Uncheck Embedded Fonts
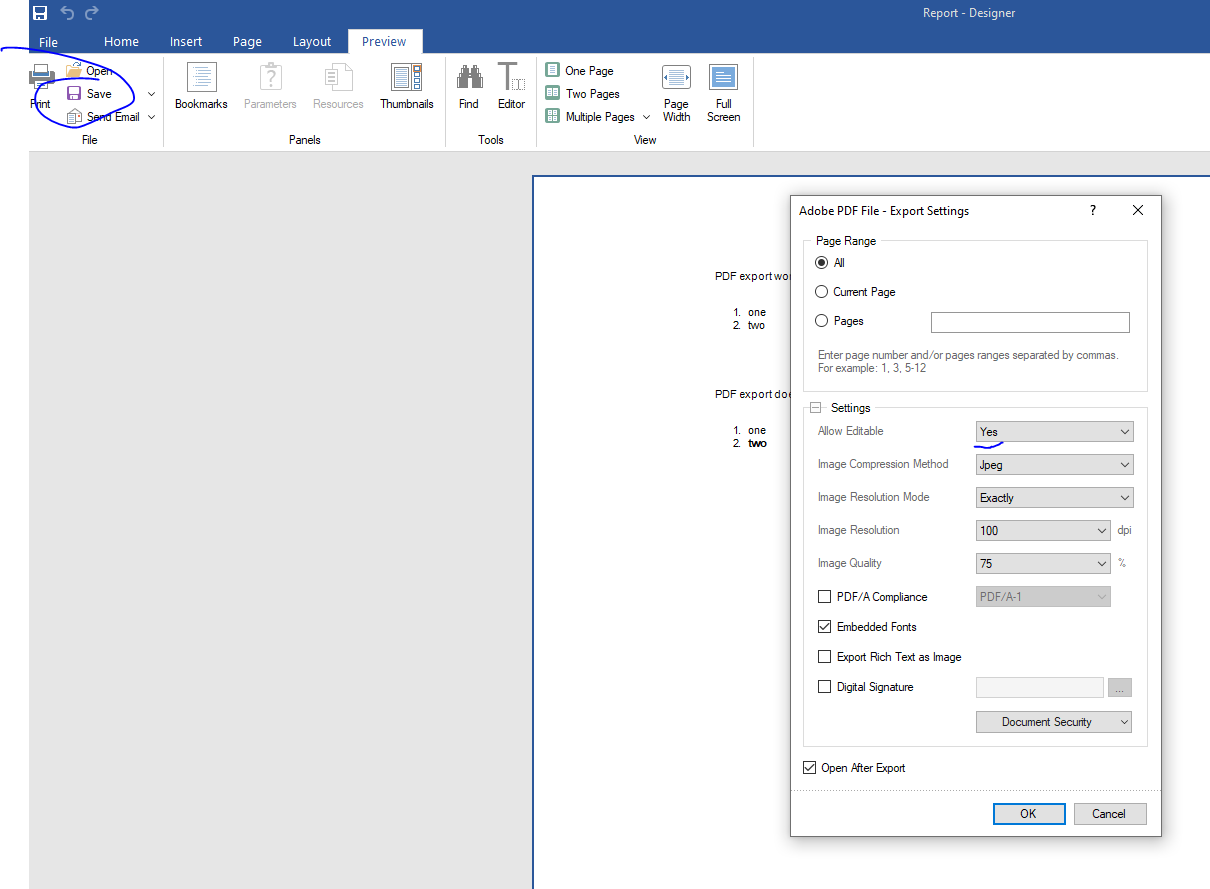The image size is (1210, 889). click(825, 627)
